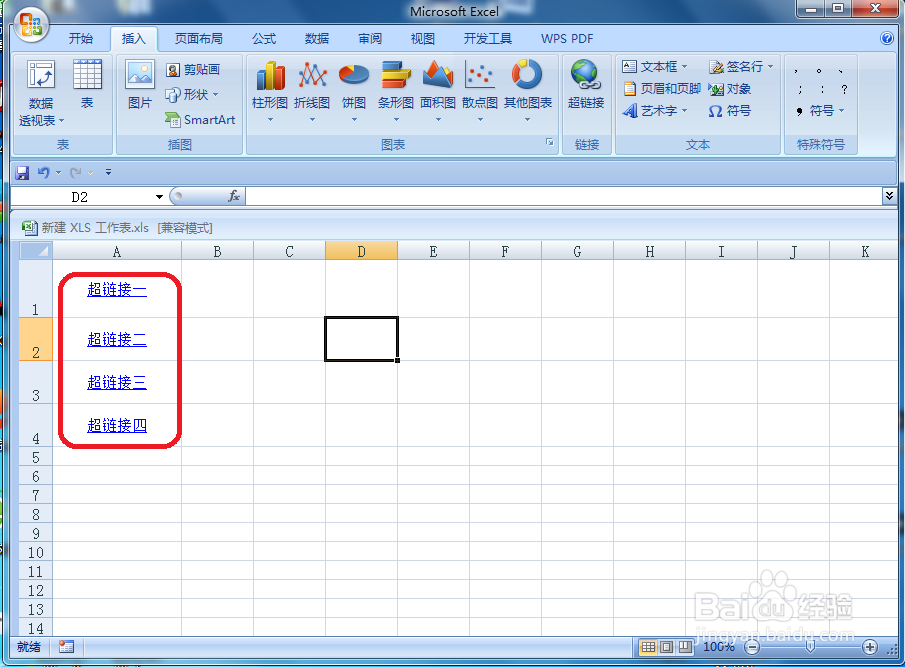Viewport: 905px width, 667px height.
Task: Insert a SmartArt graphic
Action: 200,119
